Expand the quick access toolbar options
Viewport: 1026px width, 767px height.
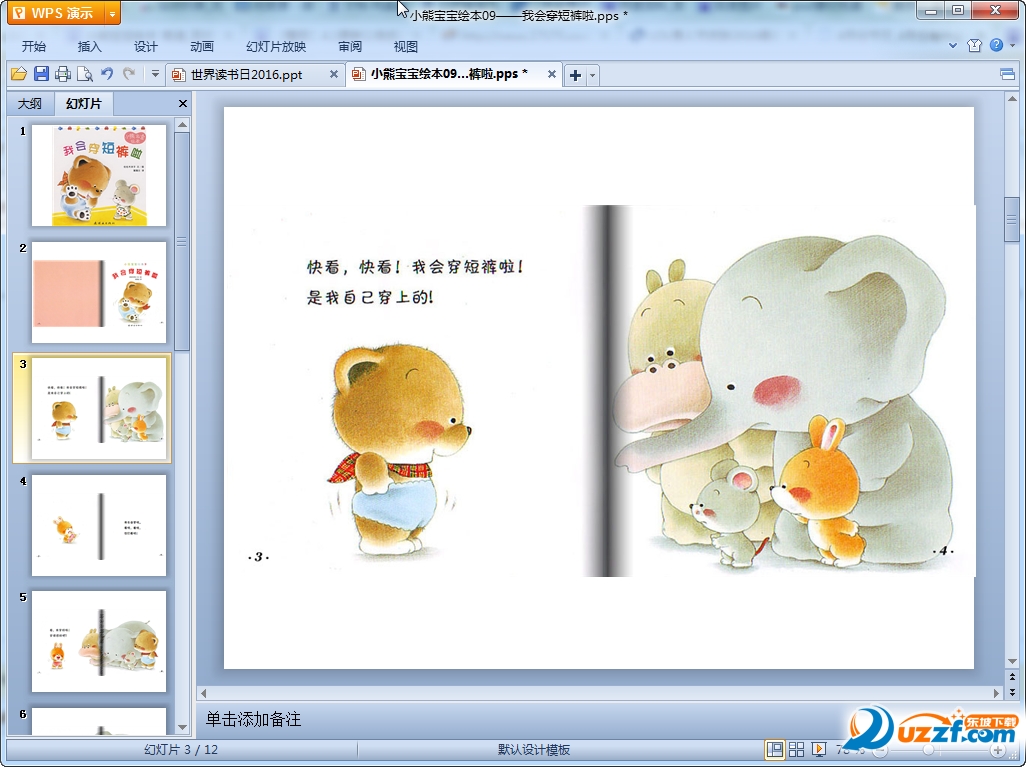coord(155,74)
